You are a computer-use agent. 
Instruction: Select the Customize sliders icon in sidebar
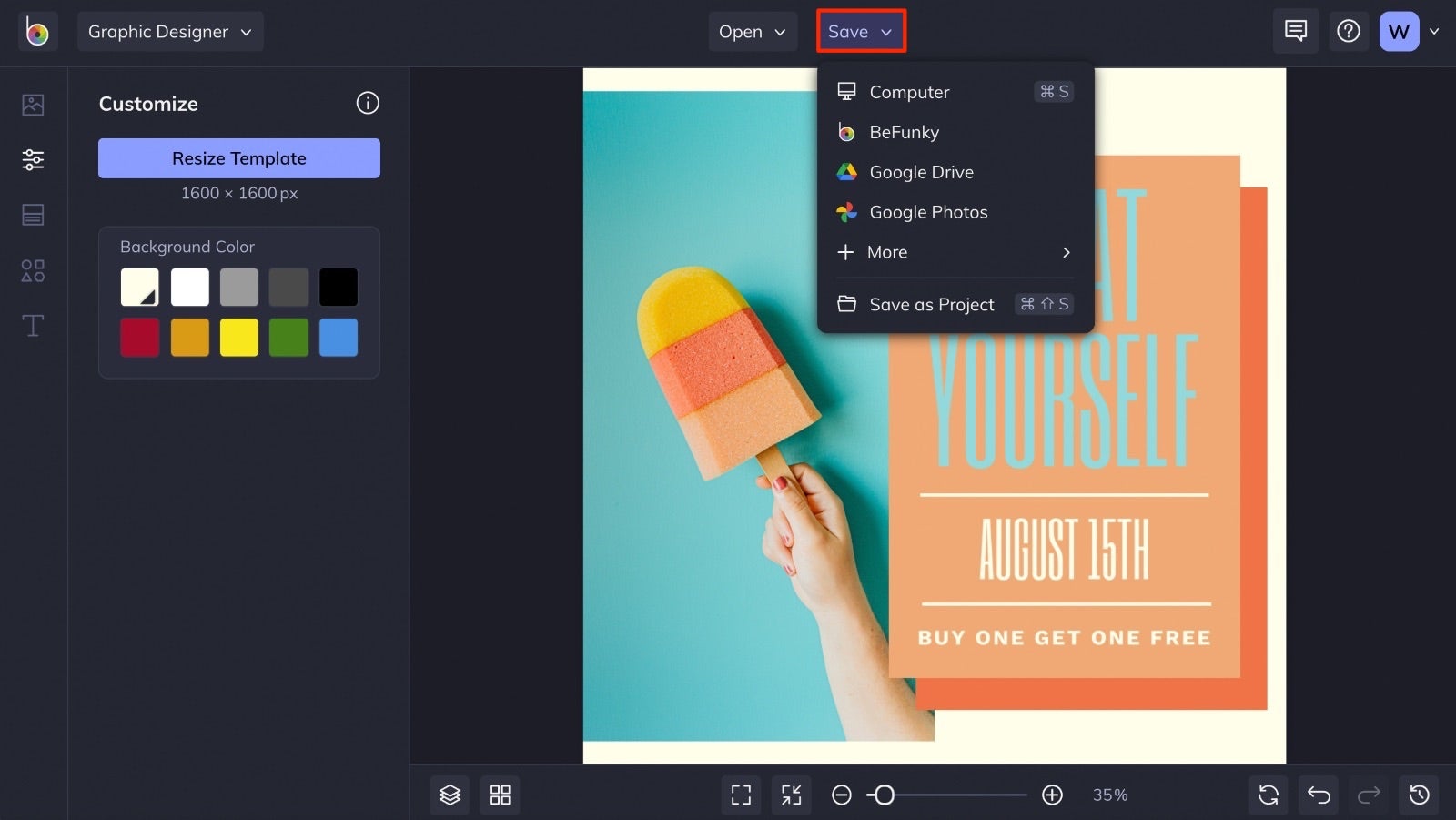(x=33, y=159)
